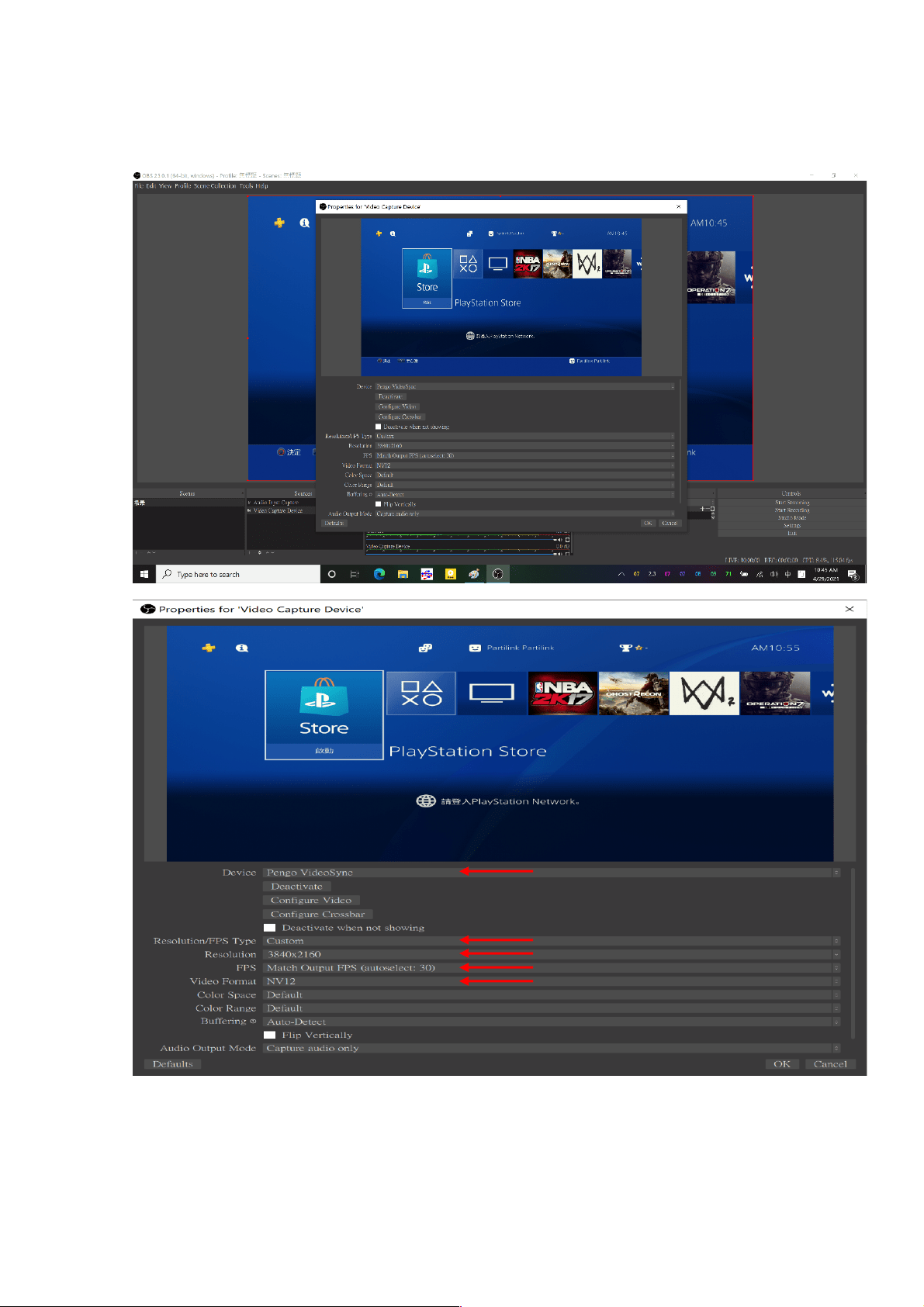Open Audio Output Mode dropdown in enlarged dialog
924x1307 pixels.
[552, 1048]
